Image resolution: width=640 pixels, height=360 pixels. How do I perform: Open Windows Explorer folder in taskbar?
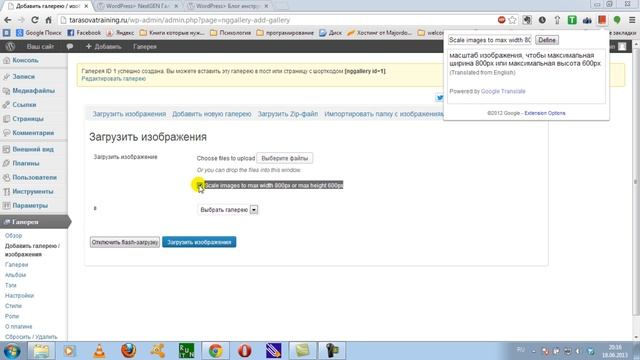pyautogui.click(x=41, y=351)
